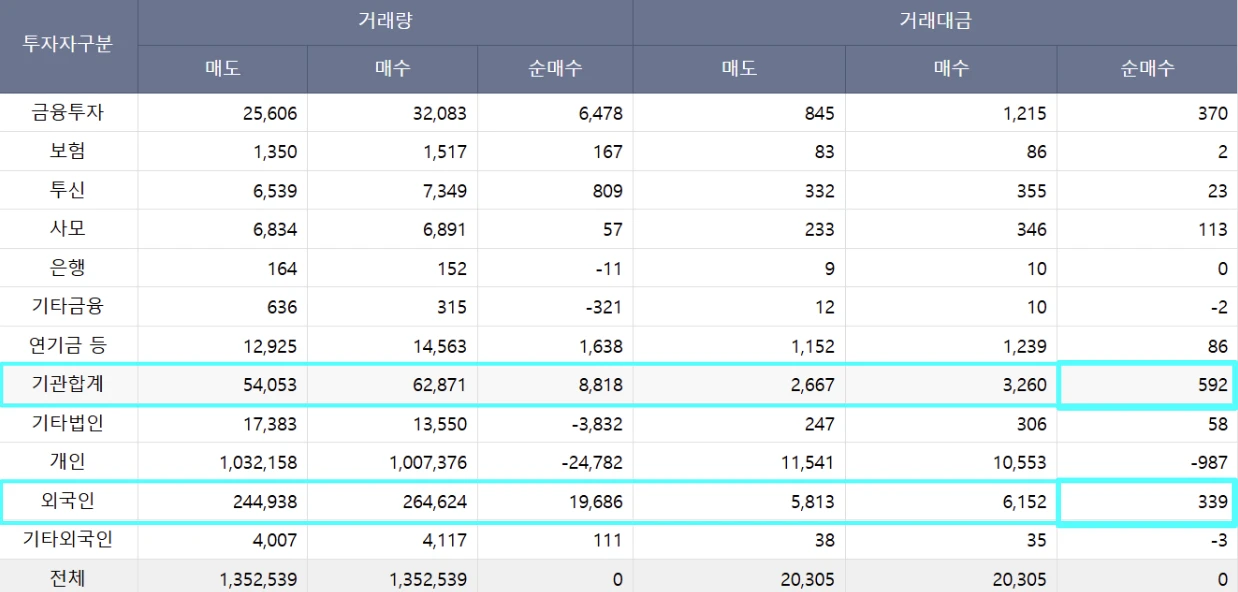Click the 매도 header under 거래량
Viewport: 1238px width, 592px height.
[222, 69]
